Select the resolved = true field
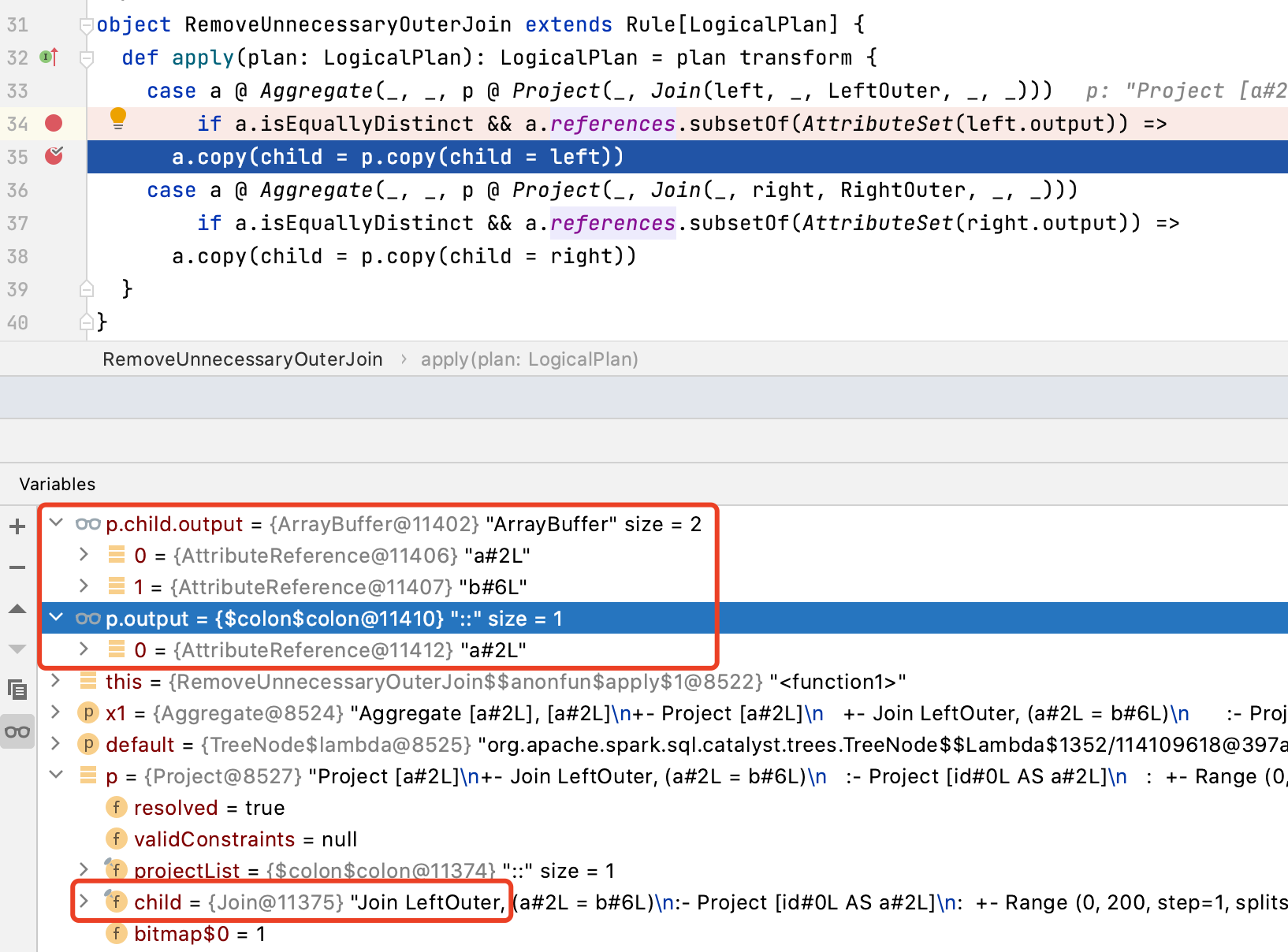Screen dimensions: 1288x952 tap(663, 808)
